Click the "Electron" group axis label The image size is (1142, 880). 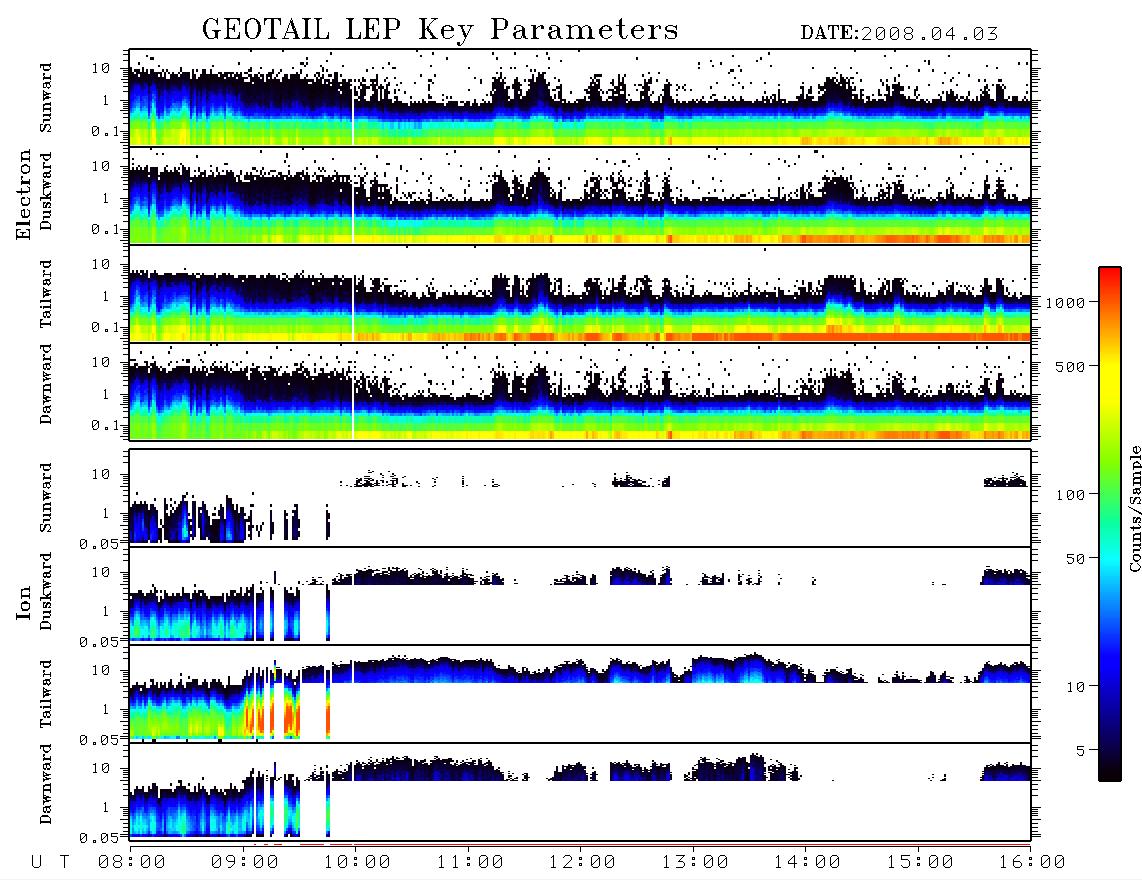coord(24,195)
